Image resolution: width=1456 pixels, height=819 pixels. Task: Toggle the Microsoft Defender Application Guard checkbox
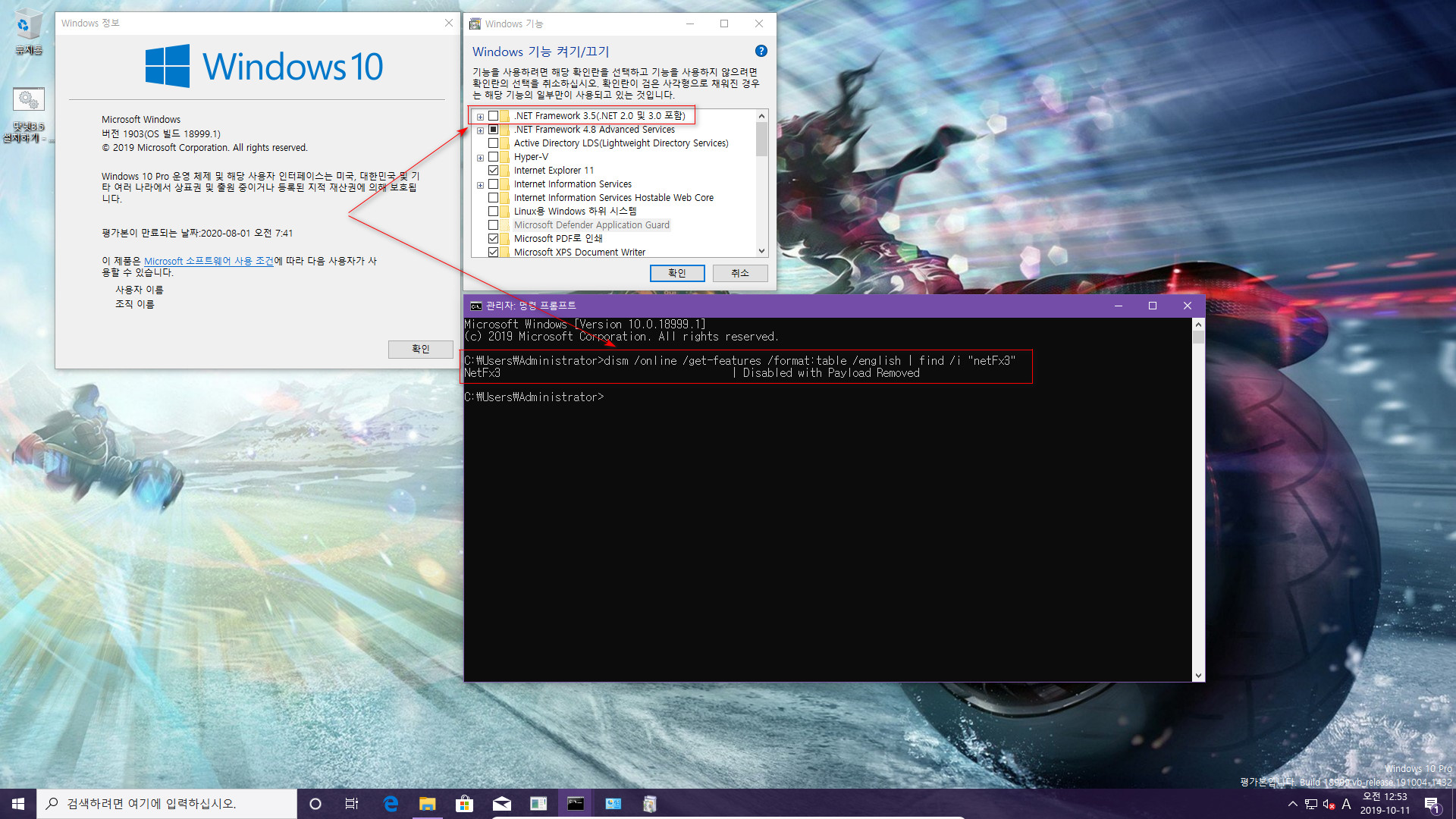[x=493, y=225]
